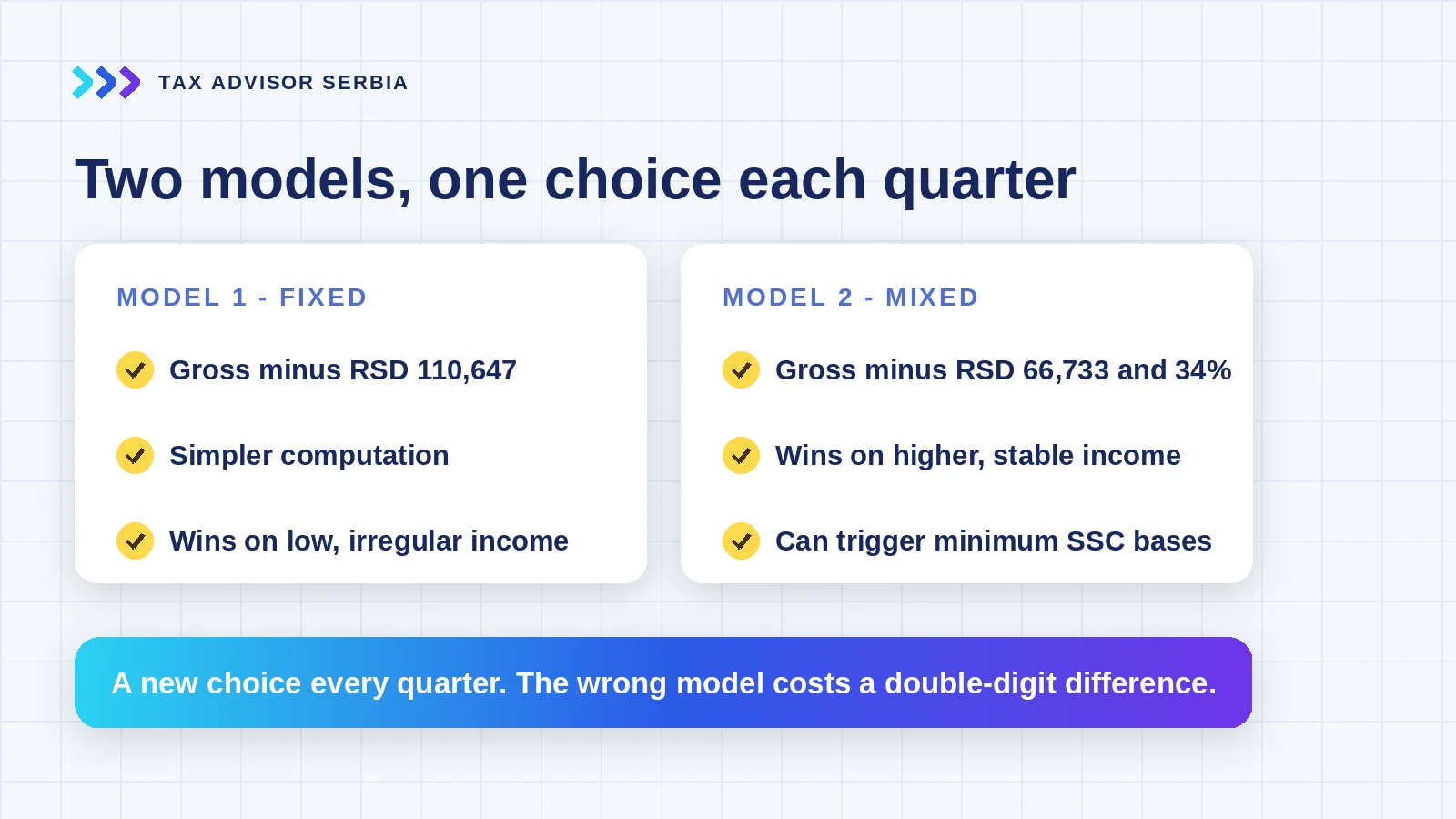This screenshot has width=1456, height=819.
Task: Click checkmark beside Can trigger minimum SSC bases
Action: point(742,541)
